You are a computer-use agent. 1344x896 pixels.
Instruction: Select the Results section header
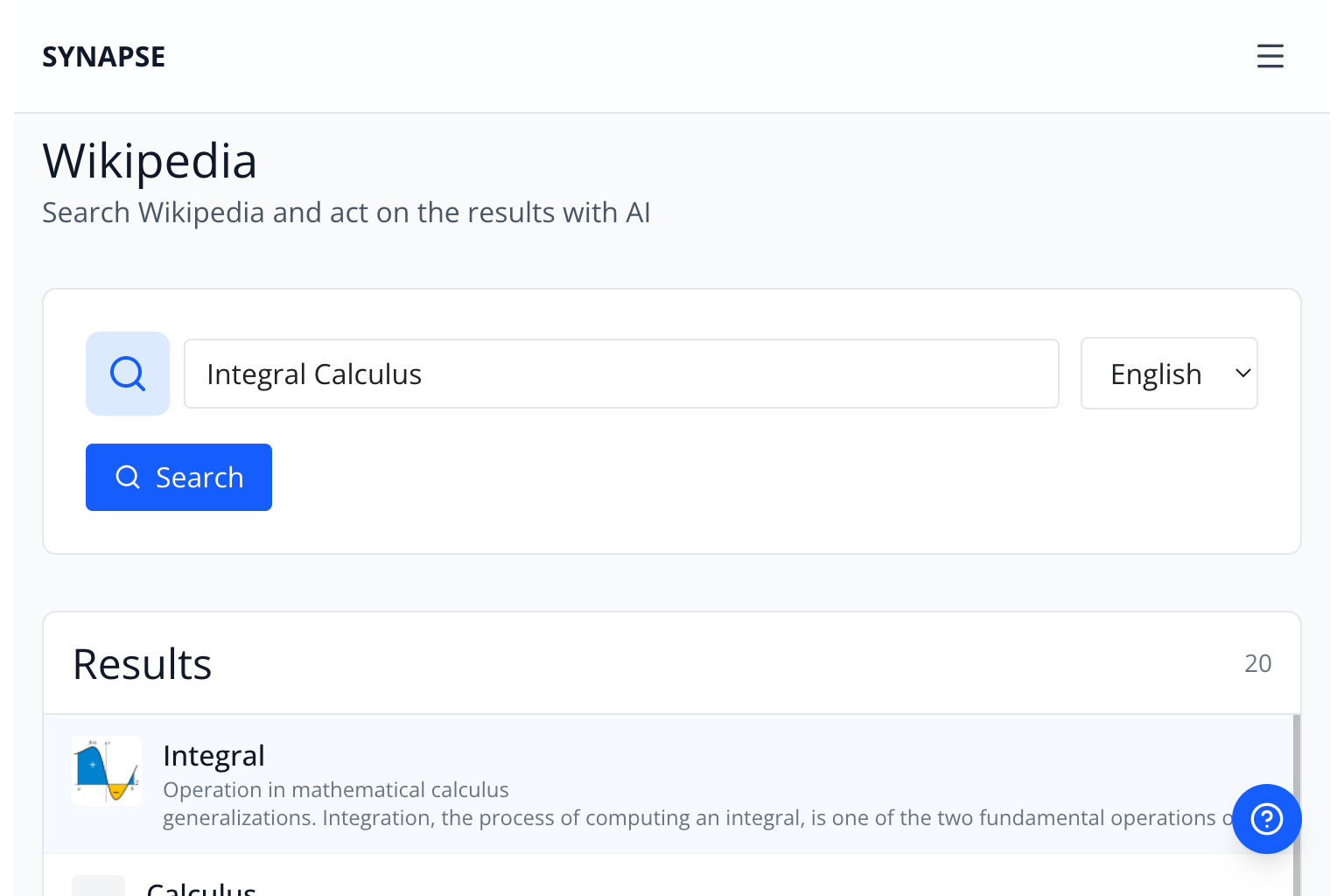click(142, 663)
